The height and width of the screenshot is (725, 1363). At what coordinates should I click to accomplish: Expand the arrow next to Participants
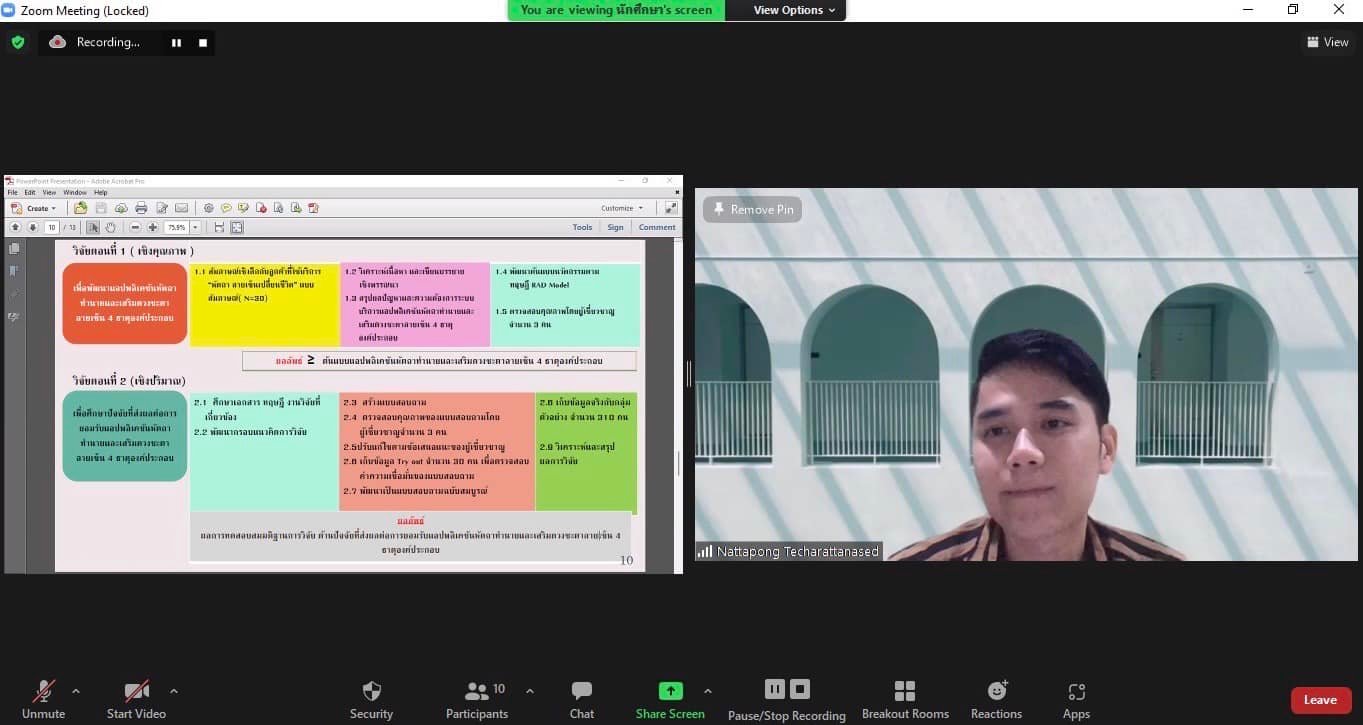(x=530, y=691)
